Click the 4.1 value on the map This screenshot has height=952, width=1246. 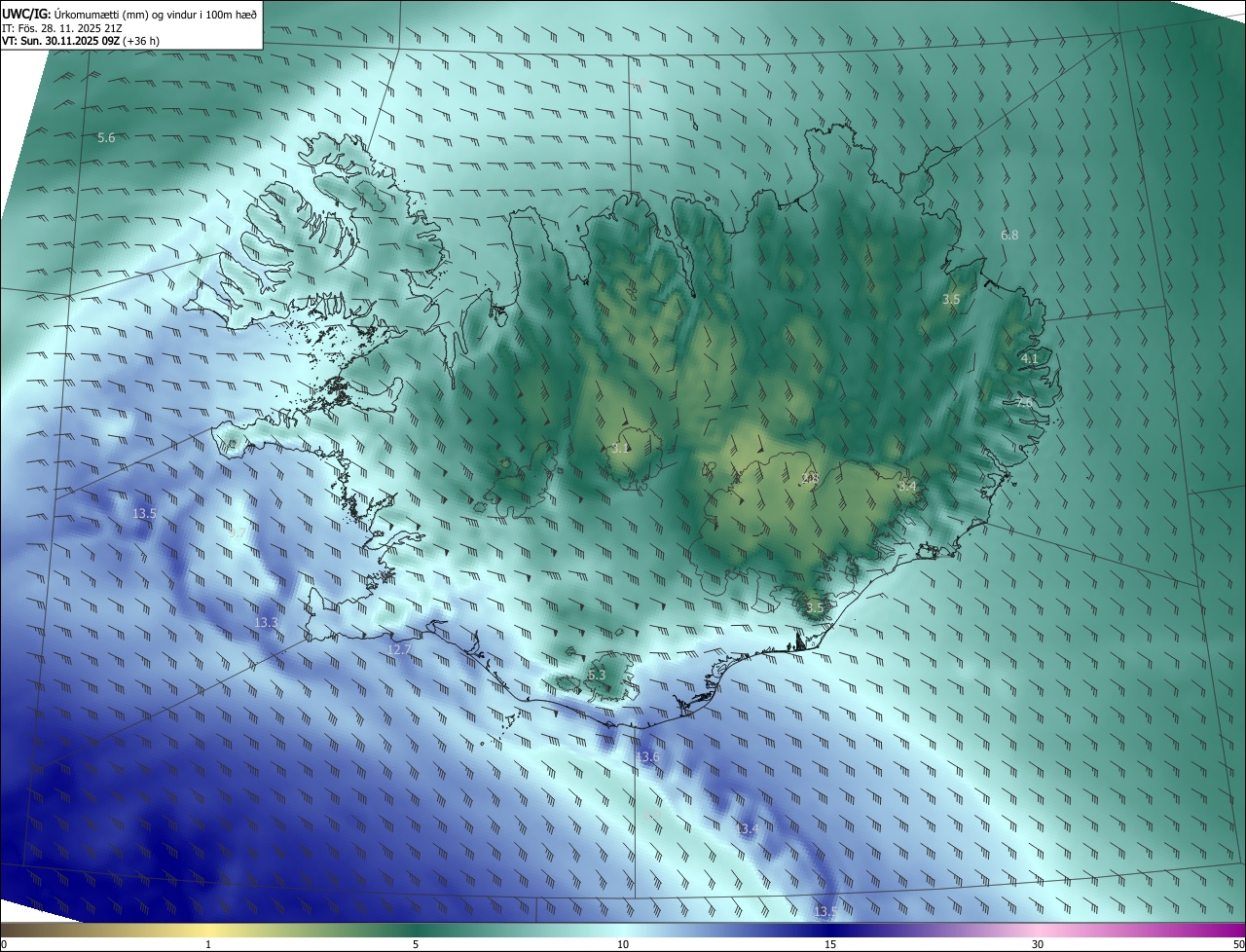pyautogui.click(x=1030, y=359)
